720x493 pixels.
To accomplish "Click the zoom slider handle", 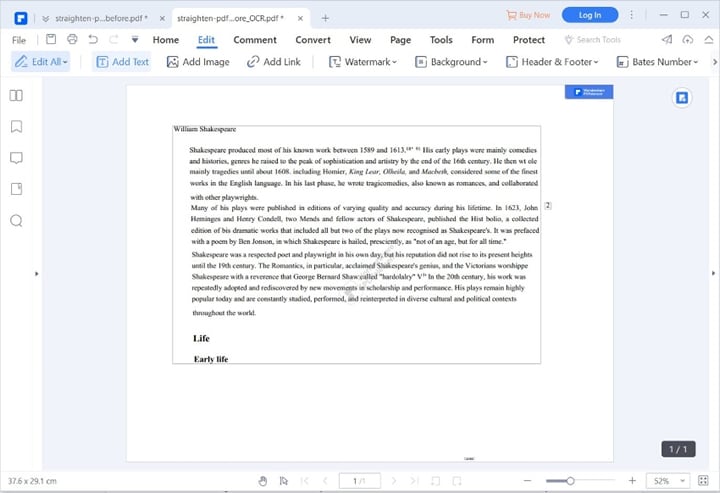I will 570,481.
